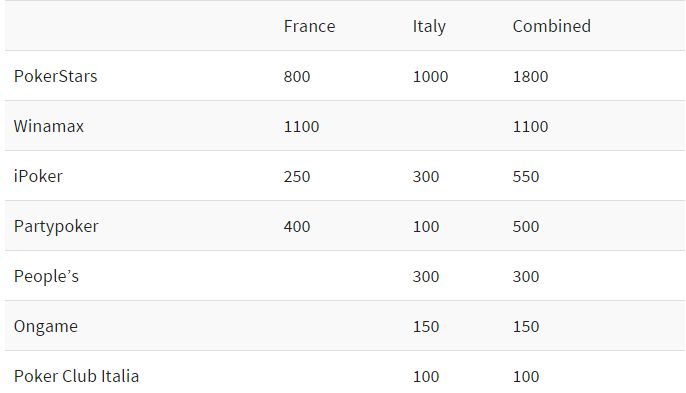
Task: Select the Ongame row label
Action: (46, 327)
